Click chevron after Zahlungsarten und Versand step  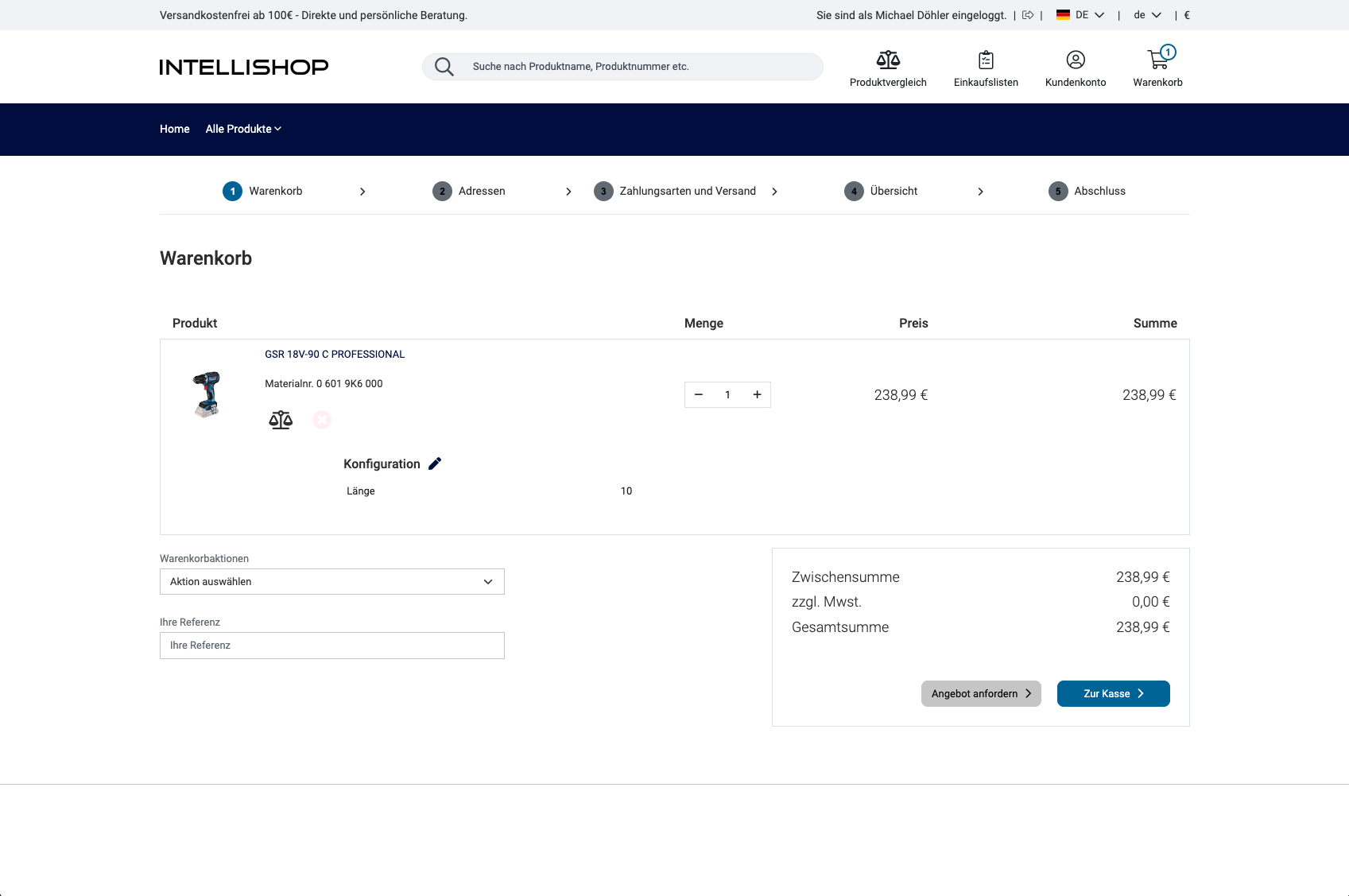pos(774,192)
